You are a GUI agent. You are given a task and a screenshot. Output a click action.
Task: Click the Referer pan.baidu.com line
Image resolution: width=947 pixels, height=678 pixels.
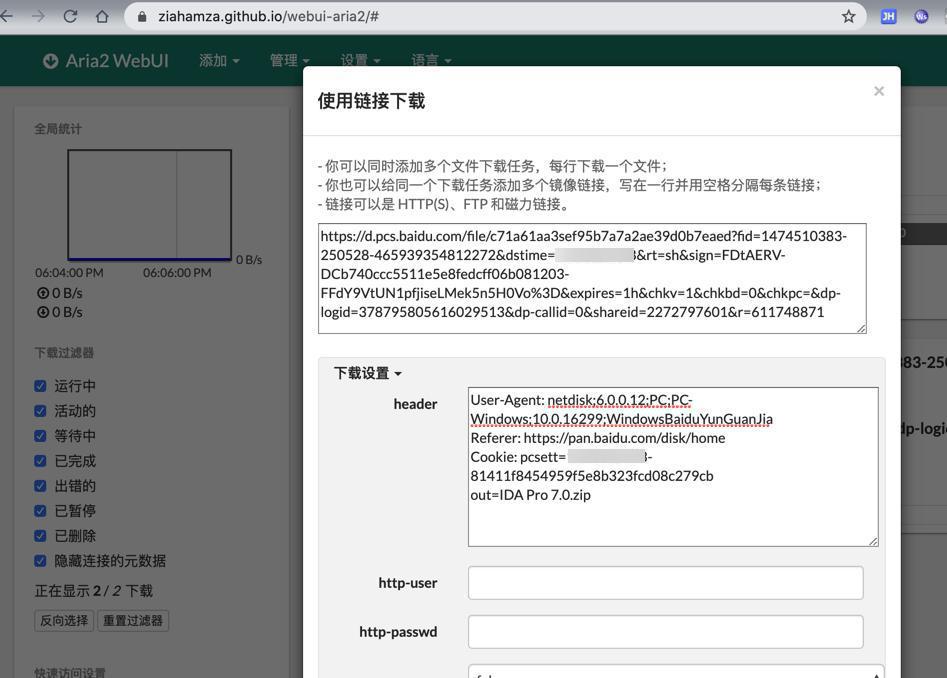tap(598, 438)
